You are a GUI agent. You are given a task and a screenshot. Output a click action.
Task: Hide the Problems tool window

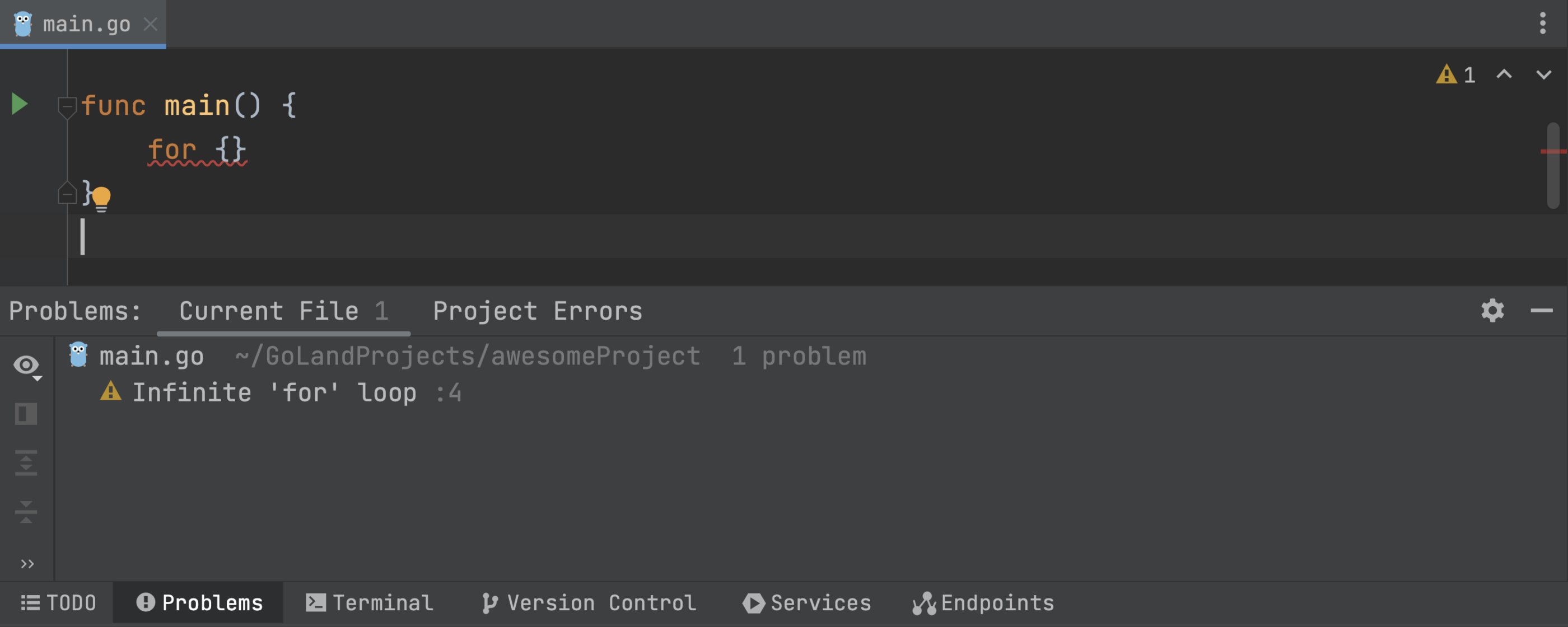click(x=1541, y=311)
